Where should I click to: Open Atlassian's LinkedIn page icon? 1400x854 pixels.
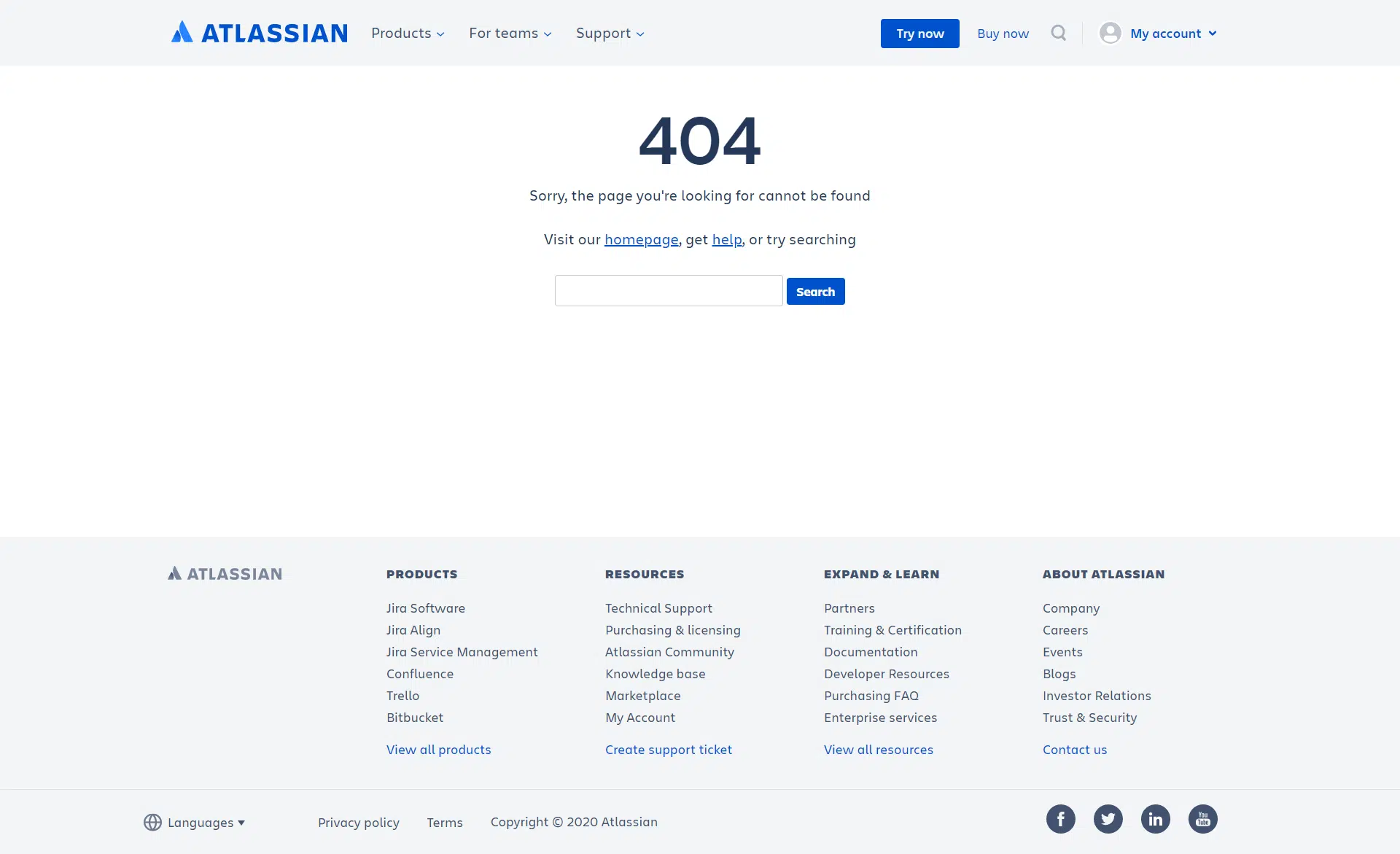(1155, 819)
